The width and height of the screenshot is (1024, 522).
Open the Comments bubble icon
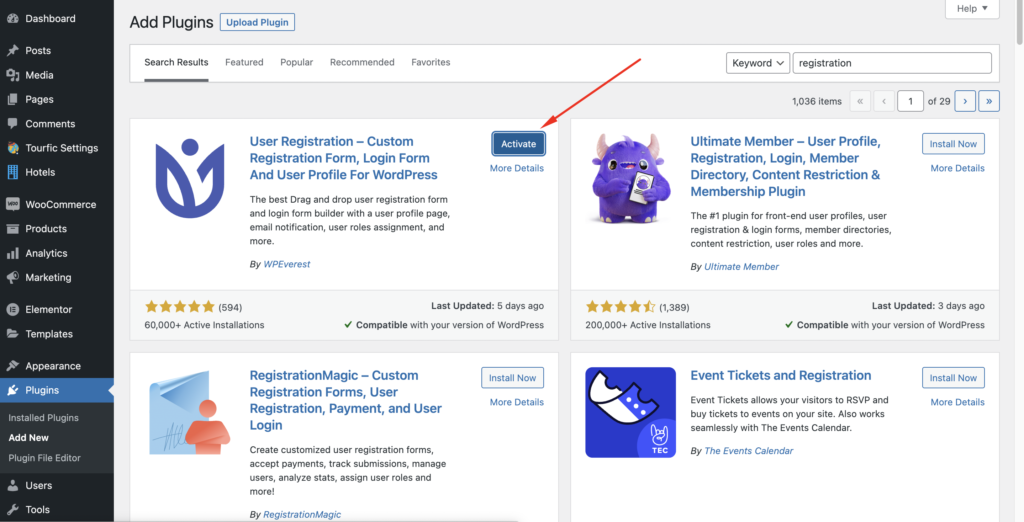pyautogui.click(x=12, y=123)
